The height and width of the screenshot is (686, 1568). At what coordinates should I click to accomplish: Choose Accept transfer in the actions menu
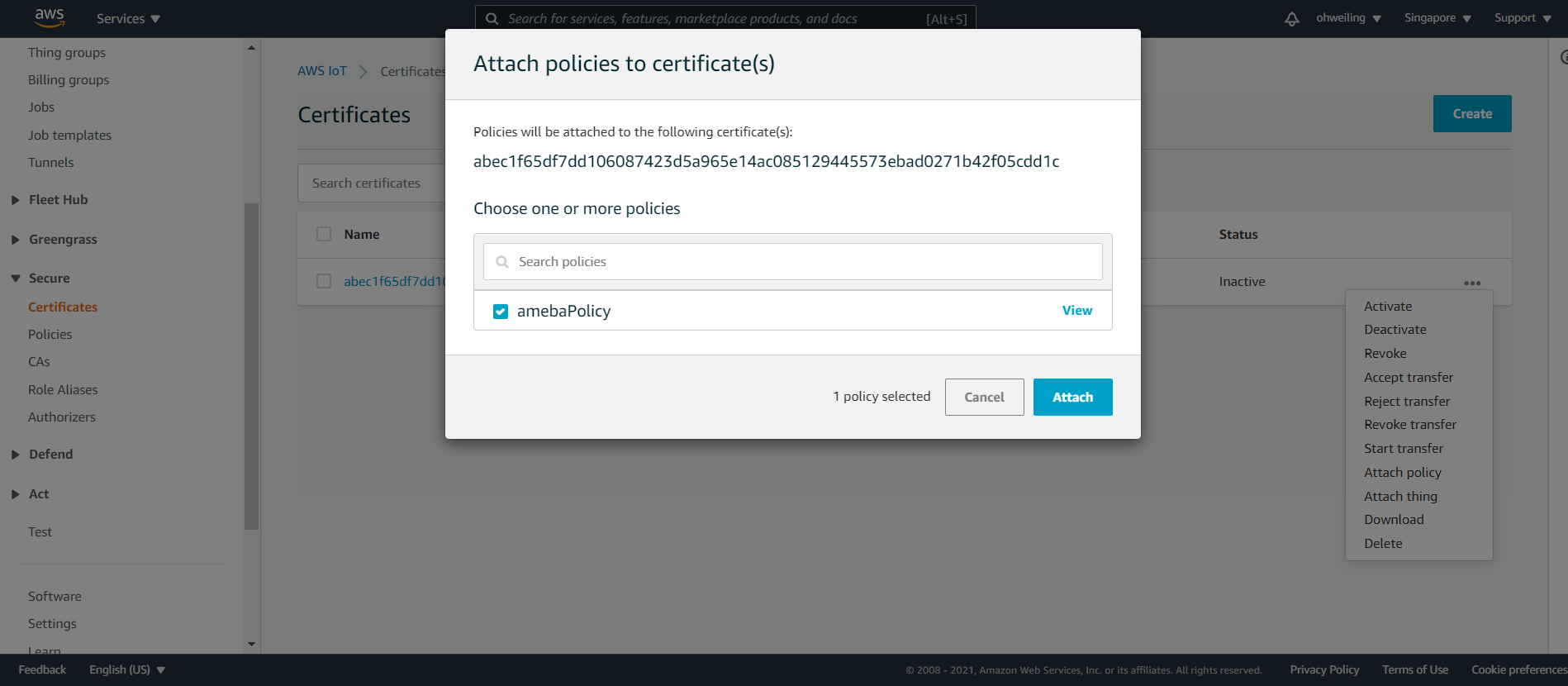click(x=1409, y=378)
